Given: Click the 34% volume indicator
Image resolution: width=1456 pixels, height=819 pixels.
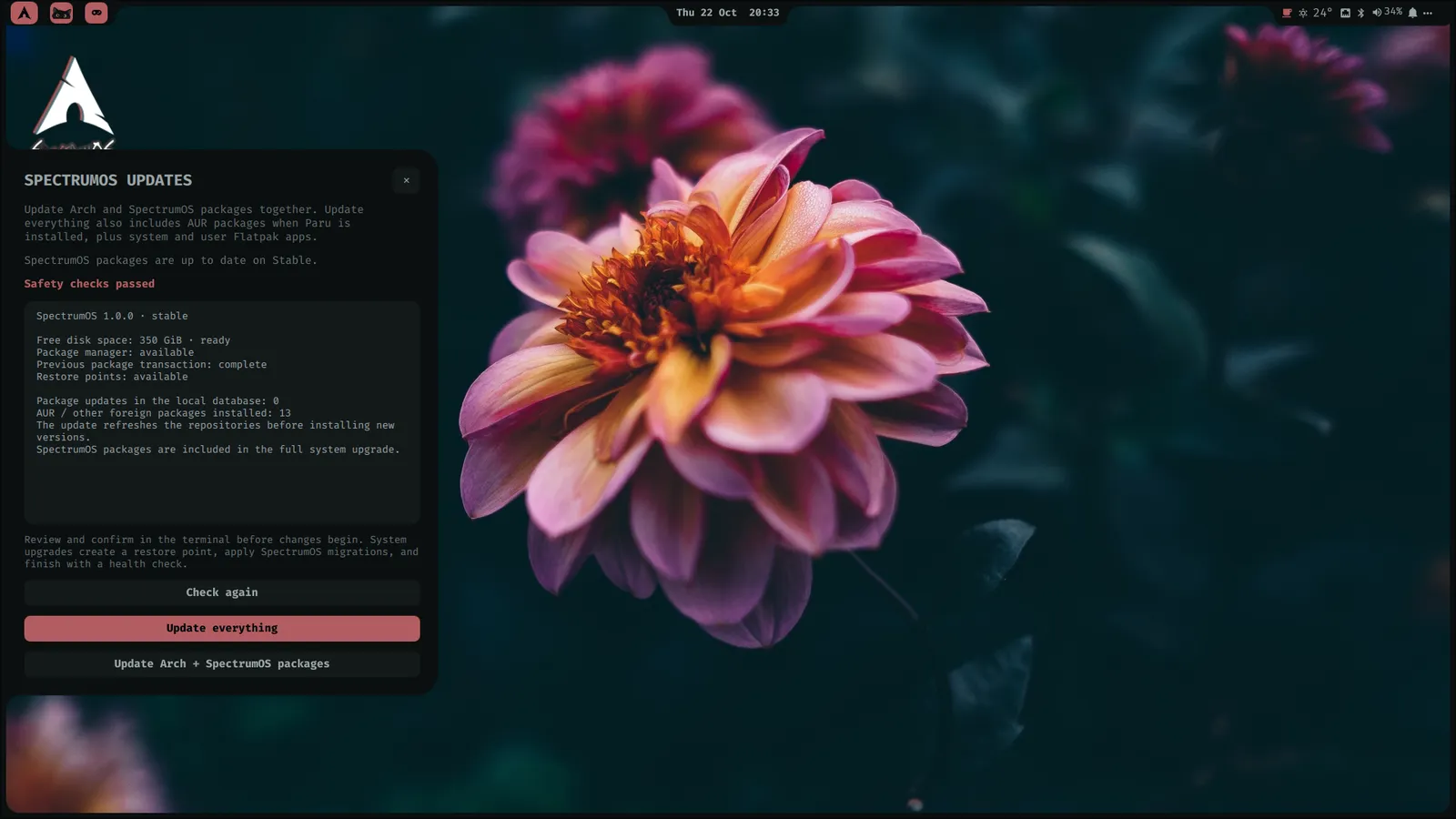Looking at the screenshot, I should point(1387,12).
